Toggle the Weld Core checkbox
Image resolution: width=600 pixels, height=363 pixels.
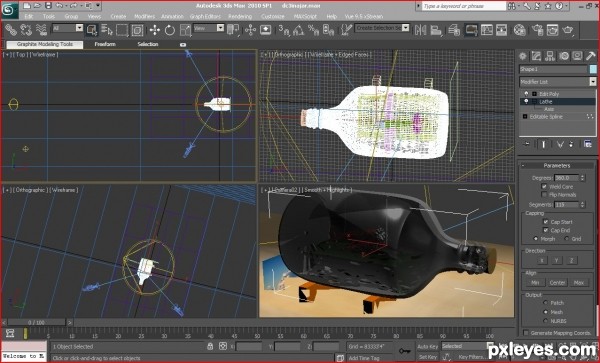pos(544,186)
